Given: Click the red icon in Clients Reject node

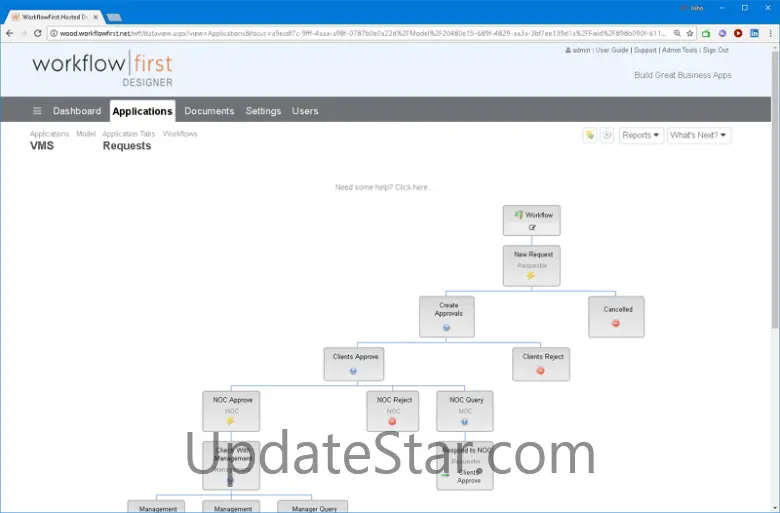Looking at the screenshot, I should coord(540,371).
